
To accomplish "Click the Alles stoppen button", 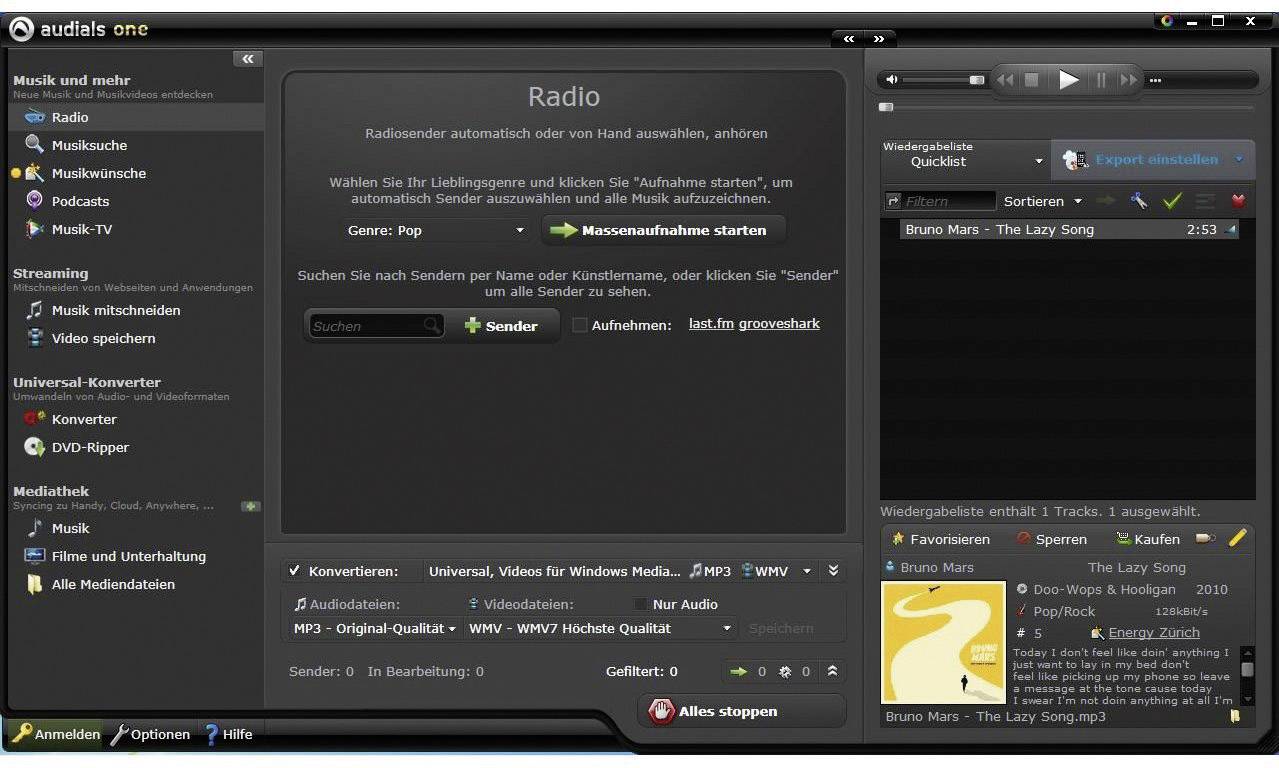I will pyautogui.click(x=742, y=711).
